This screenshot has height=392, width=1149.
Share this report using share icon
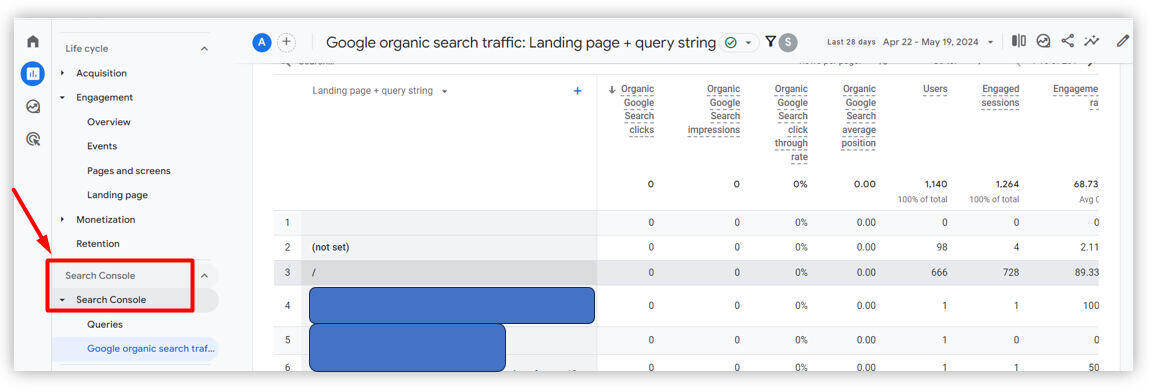[x=1068, y=41]
